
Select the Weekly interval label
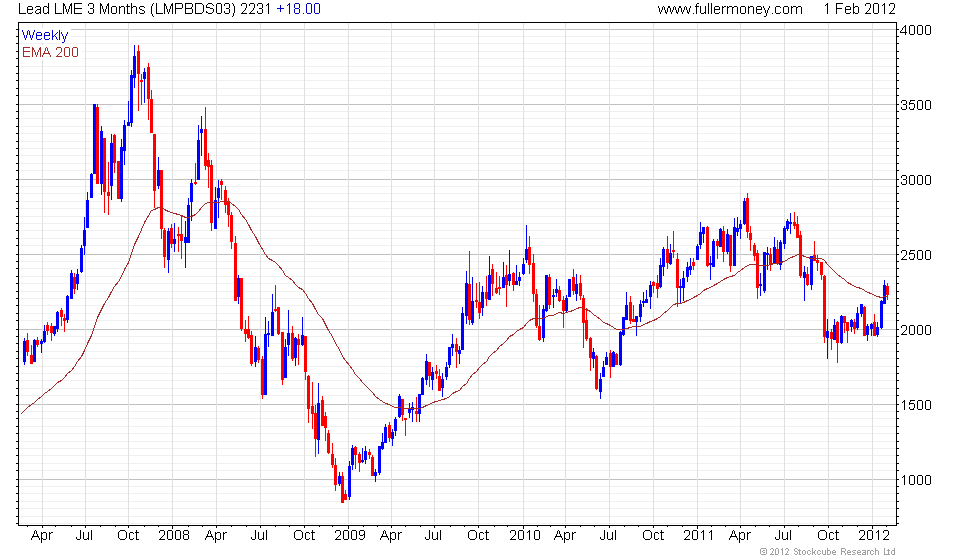[44, 36]
